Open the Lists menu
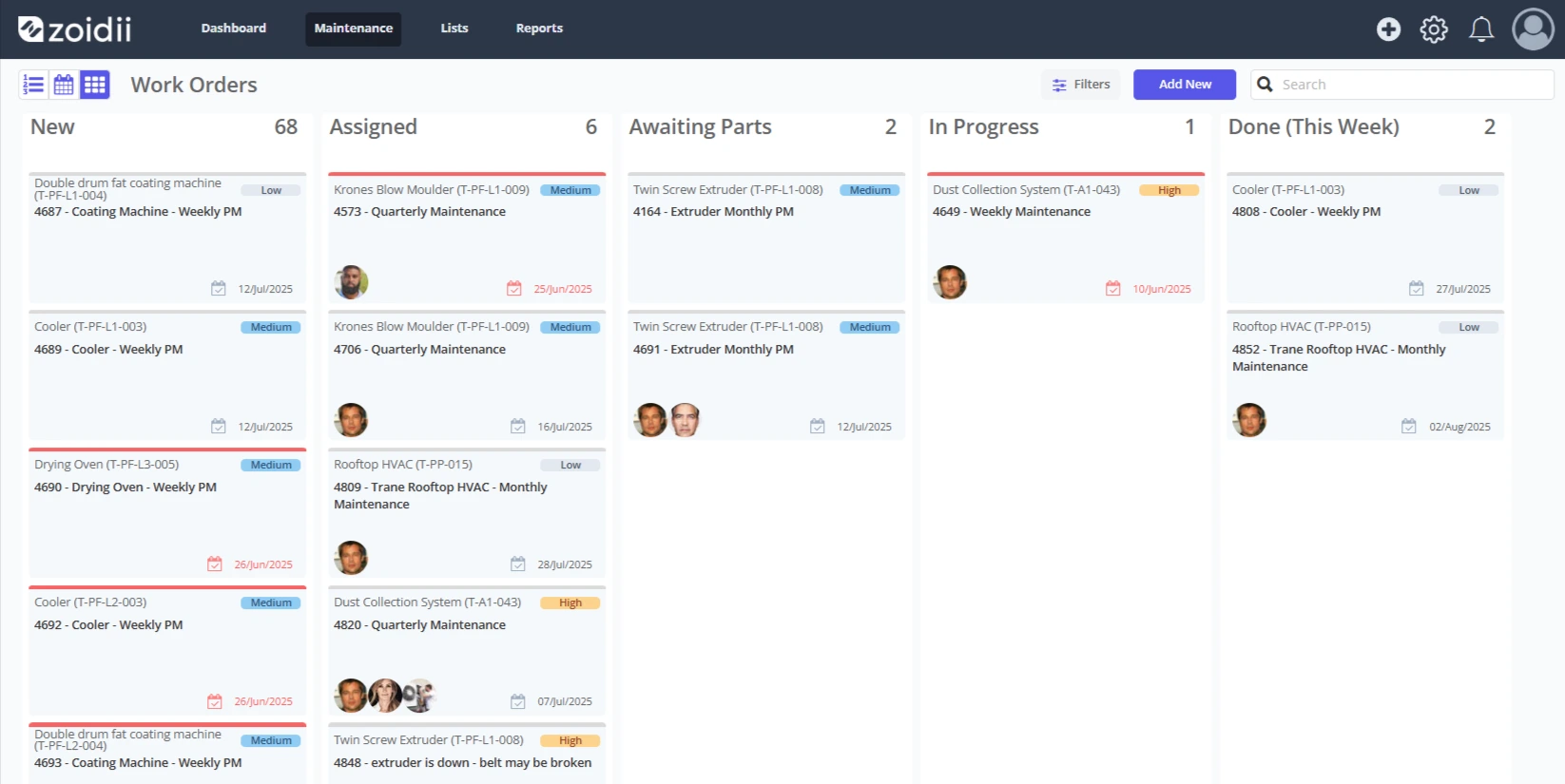 click(454, 29)
